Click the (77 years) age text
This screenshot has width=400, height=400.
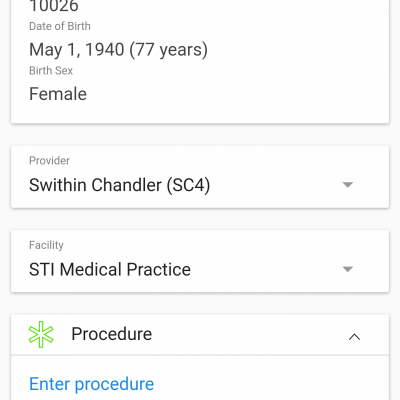click(168, 50)
